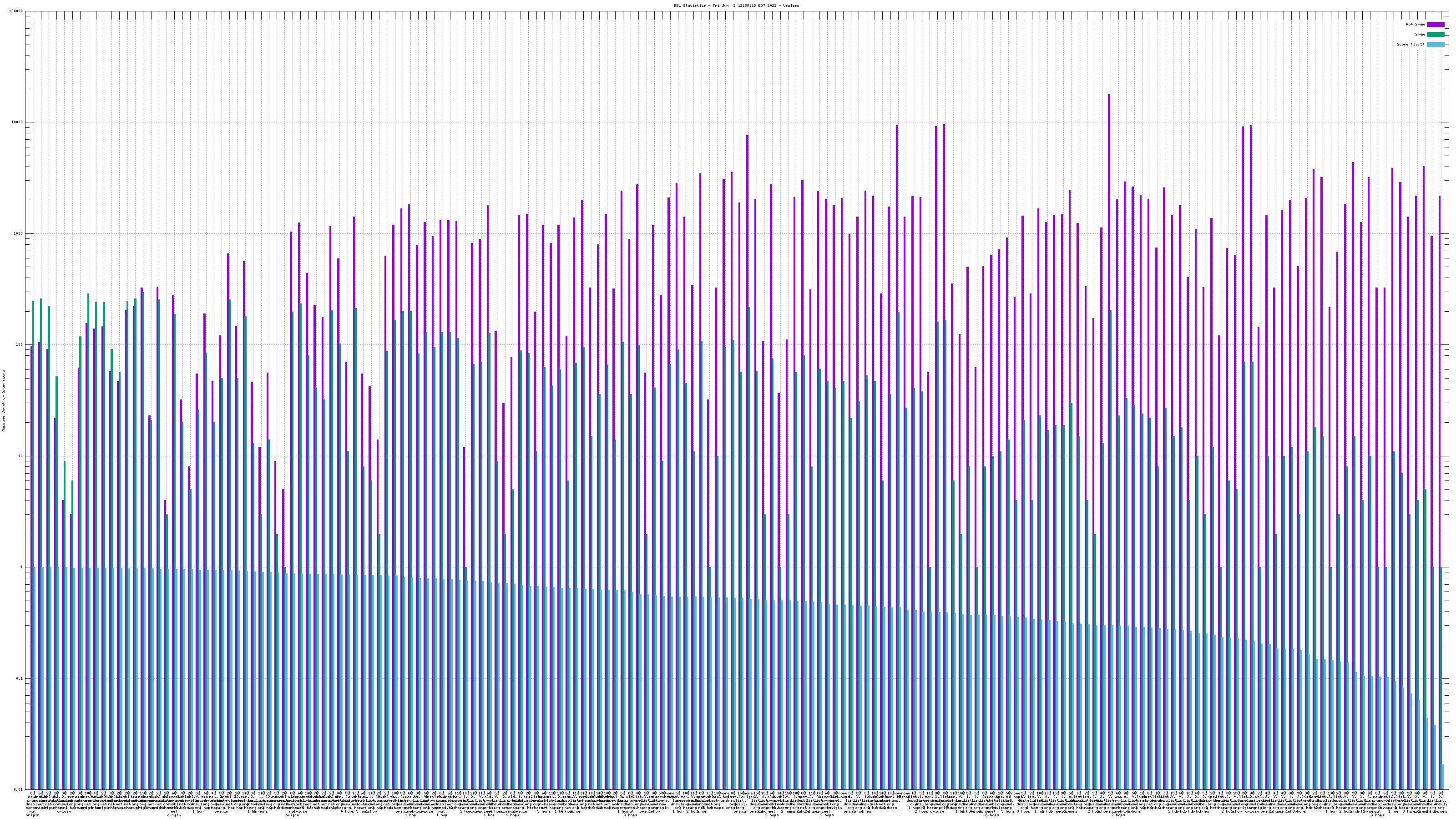Click the 10 y-axis tick label
The image size is (1456, 819).
21,456
